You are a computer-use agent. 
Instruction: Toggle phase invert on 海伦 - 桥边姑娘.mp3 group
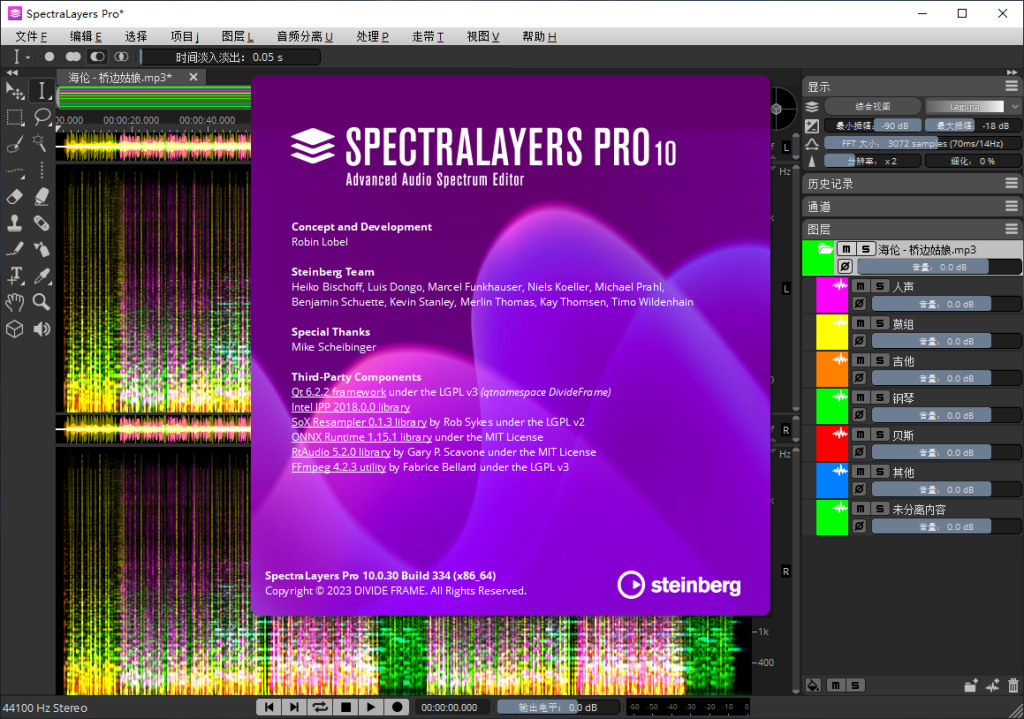pos(845,266)
